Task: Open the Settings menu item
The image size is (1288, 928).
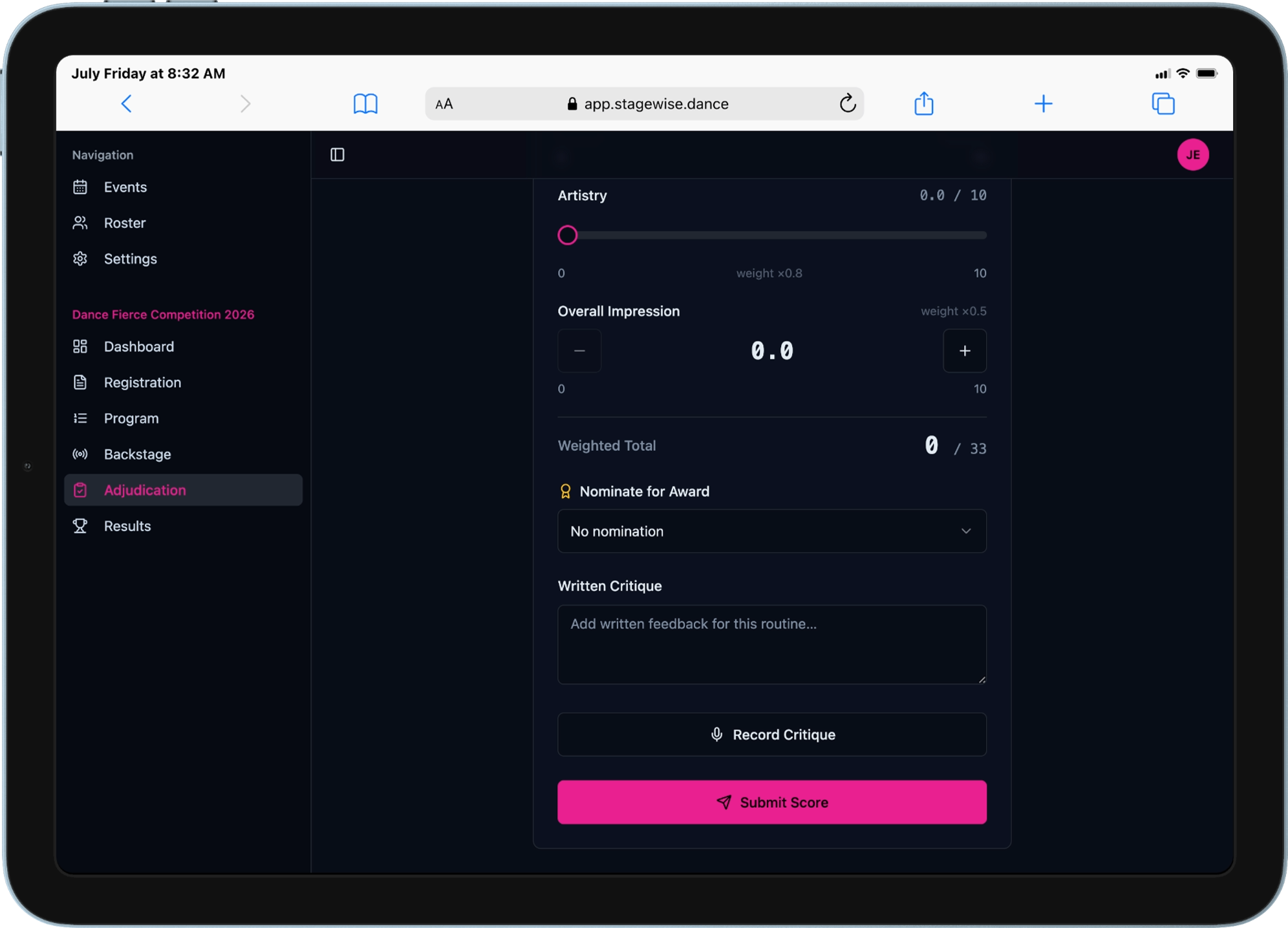Action: [184, 258]
